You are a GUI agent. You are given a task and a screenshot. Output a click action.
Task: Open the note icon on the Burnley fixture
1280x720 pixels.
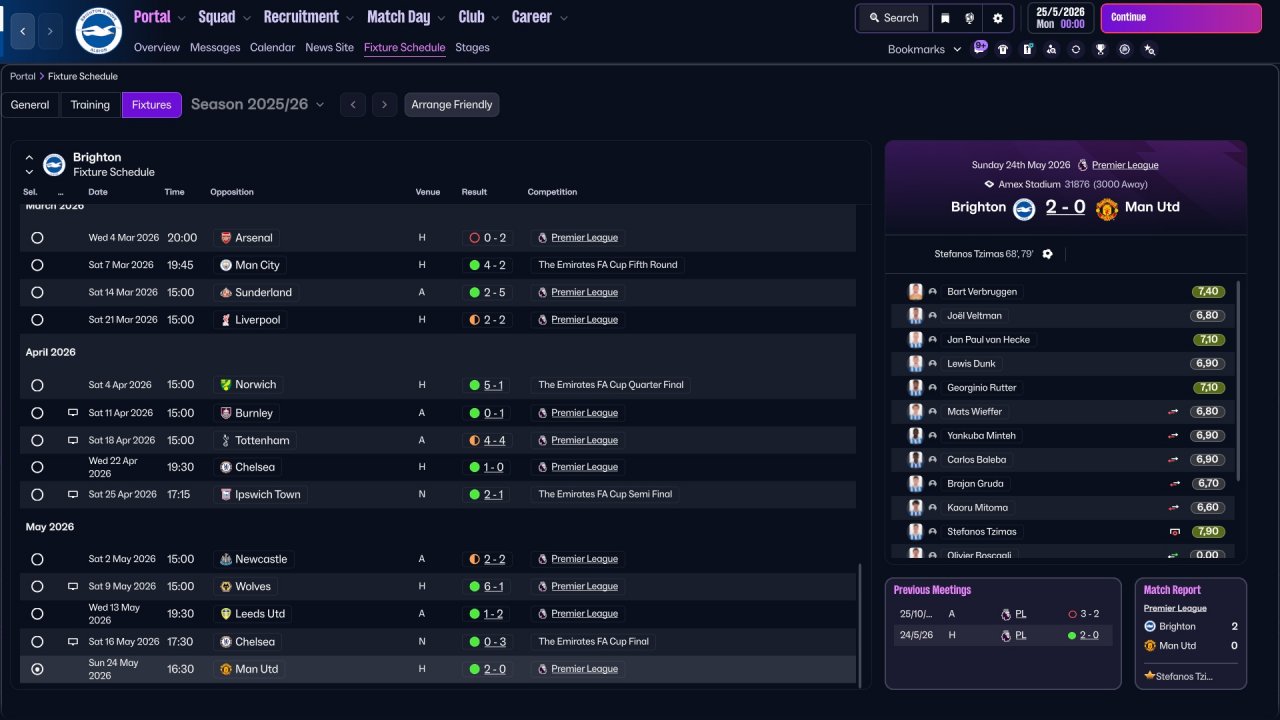(x=73, y=412)
